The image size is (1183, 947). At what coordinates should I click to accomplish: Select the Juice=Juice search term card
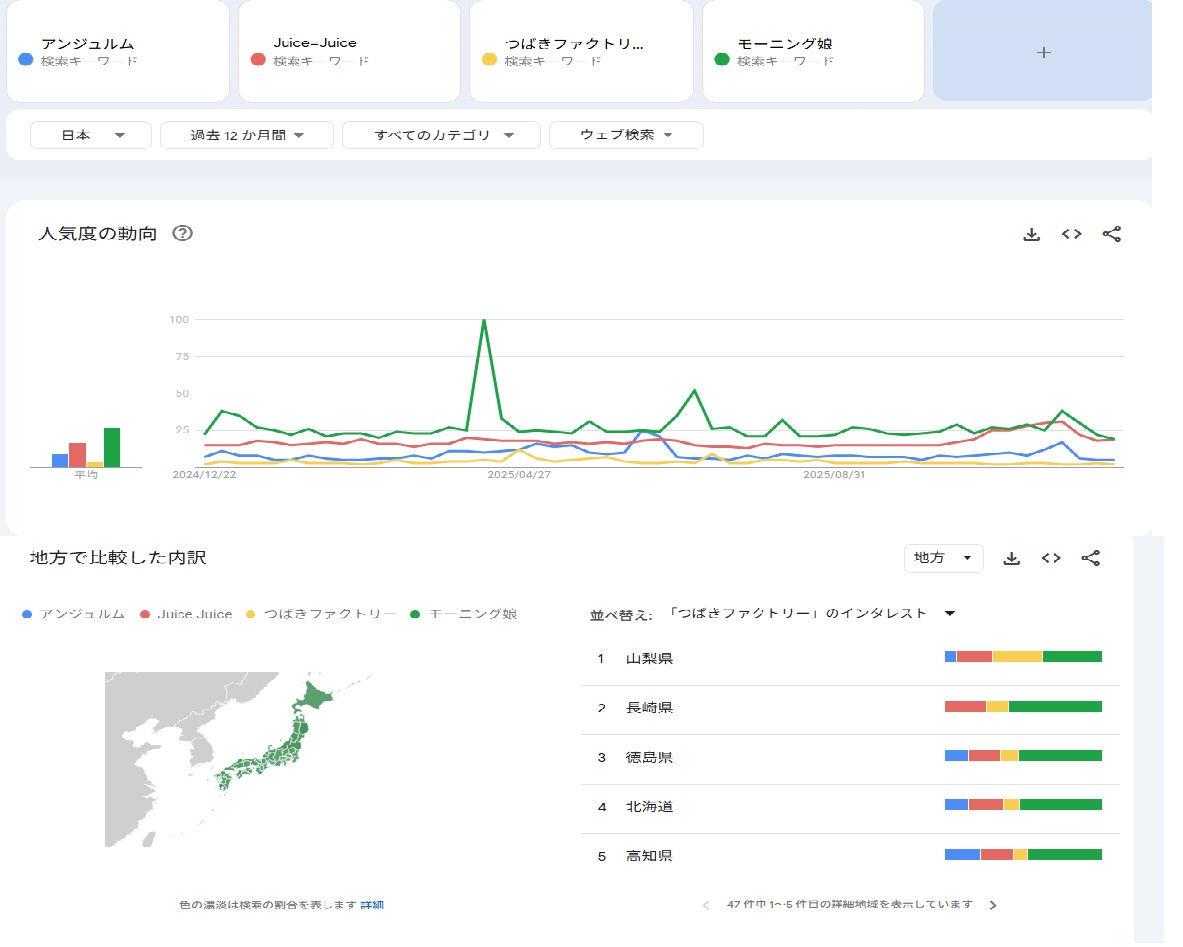[349, 52]
